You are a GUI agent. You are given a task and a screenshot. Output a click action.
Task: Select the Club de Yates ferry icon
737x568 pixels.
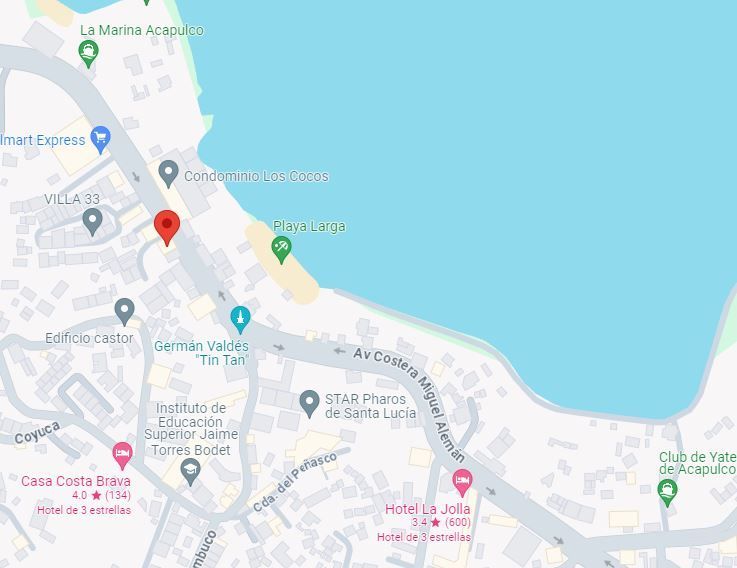point(667,493)
